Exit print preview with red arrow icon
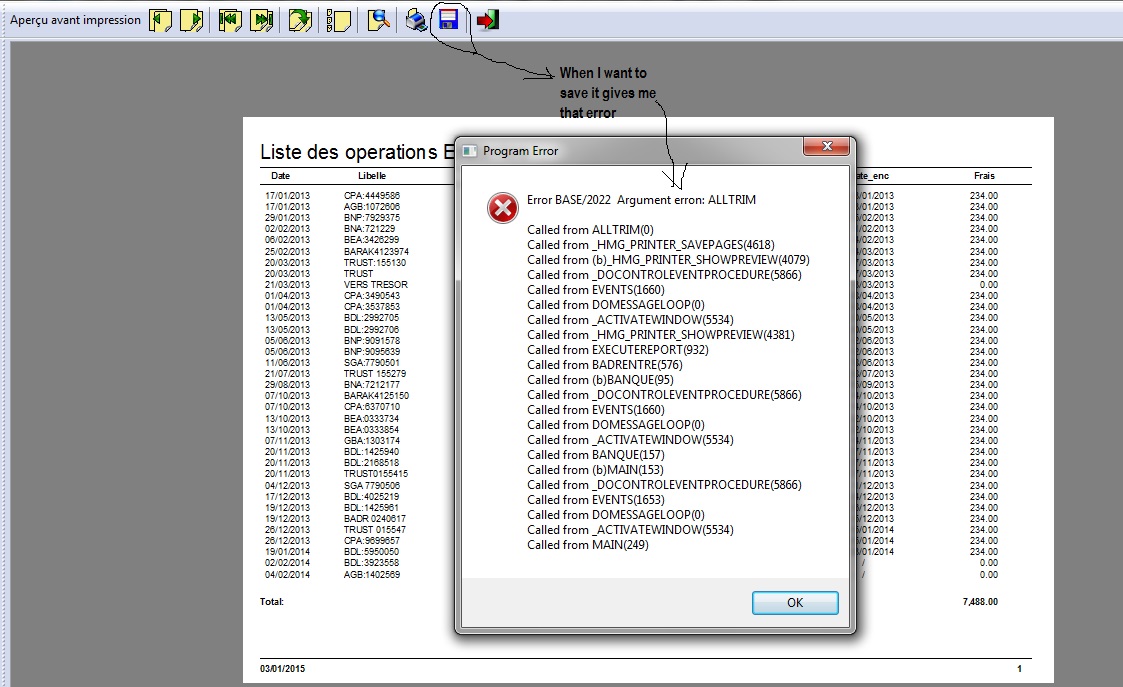The height and width of the screenshot is (687, 1123). tap(487, 20)
